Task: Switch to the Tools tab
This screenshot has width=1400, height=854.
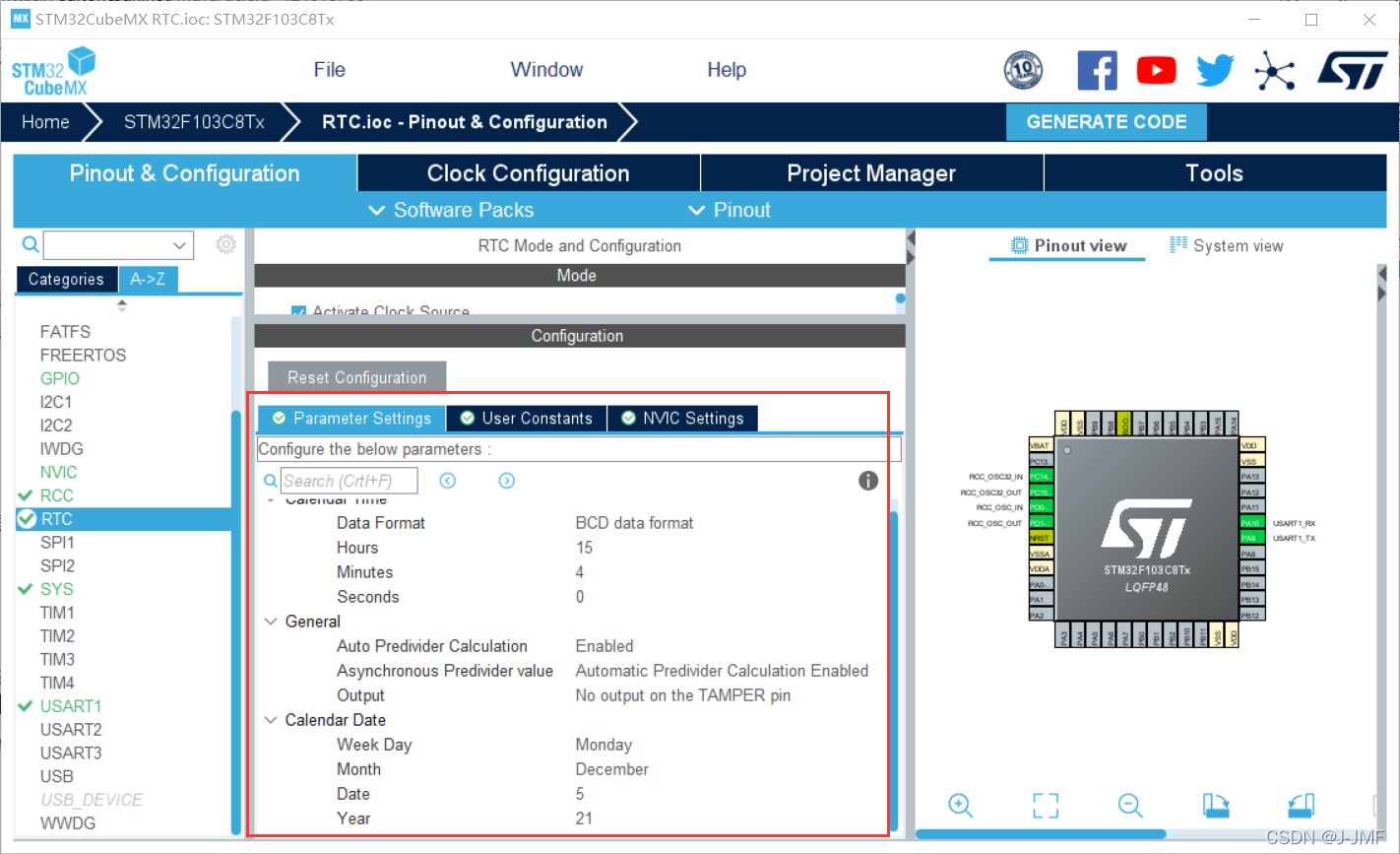Action: 1215,173
